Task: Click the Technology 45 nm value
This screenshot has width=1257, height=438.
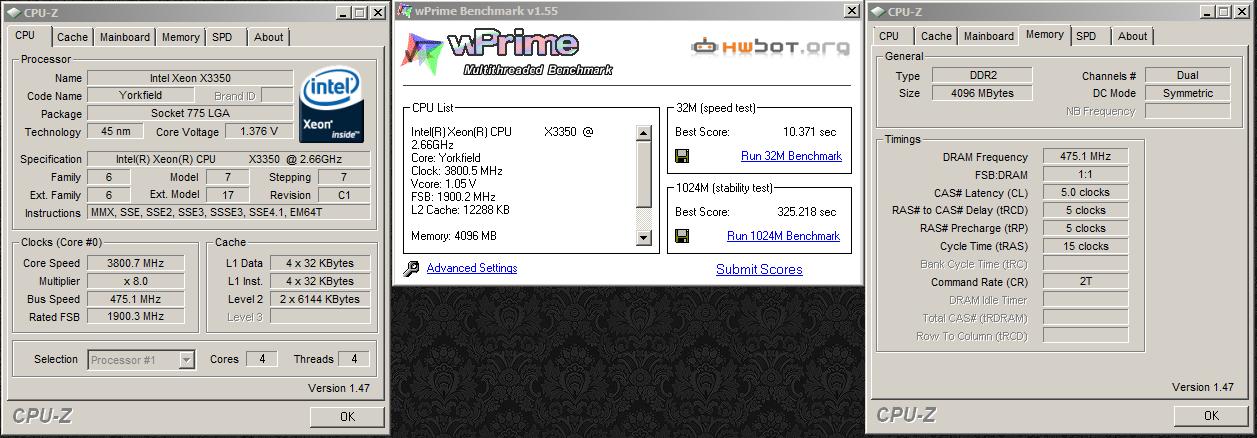Action: (116, 131)
